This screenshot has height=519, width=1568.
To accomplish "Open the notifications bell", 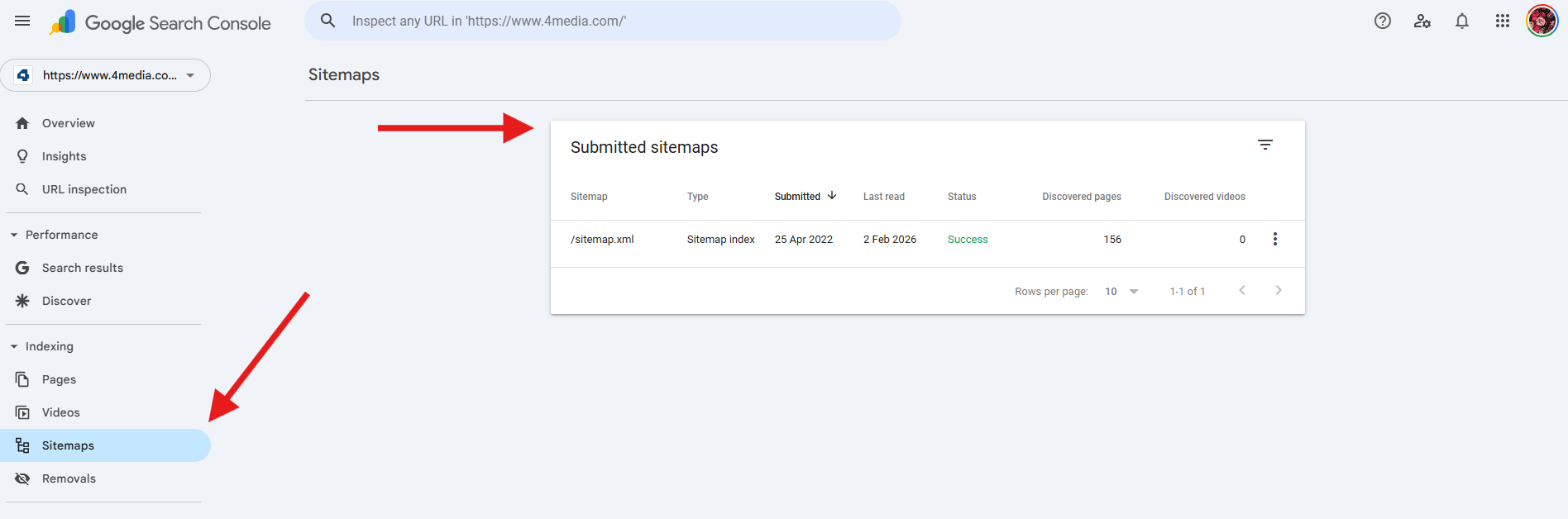I will (x=1461, y=21).
